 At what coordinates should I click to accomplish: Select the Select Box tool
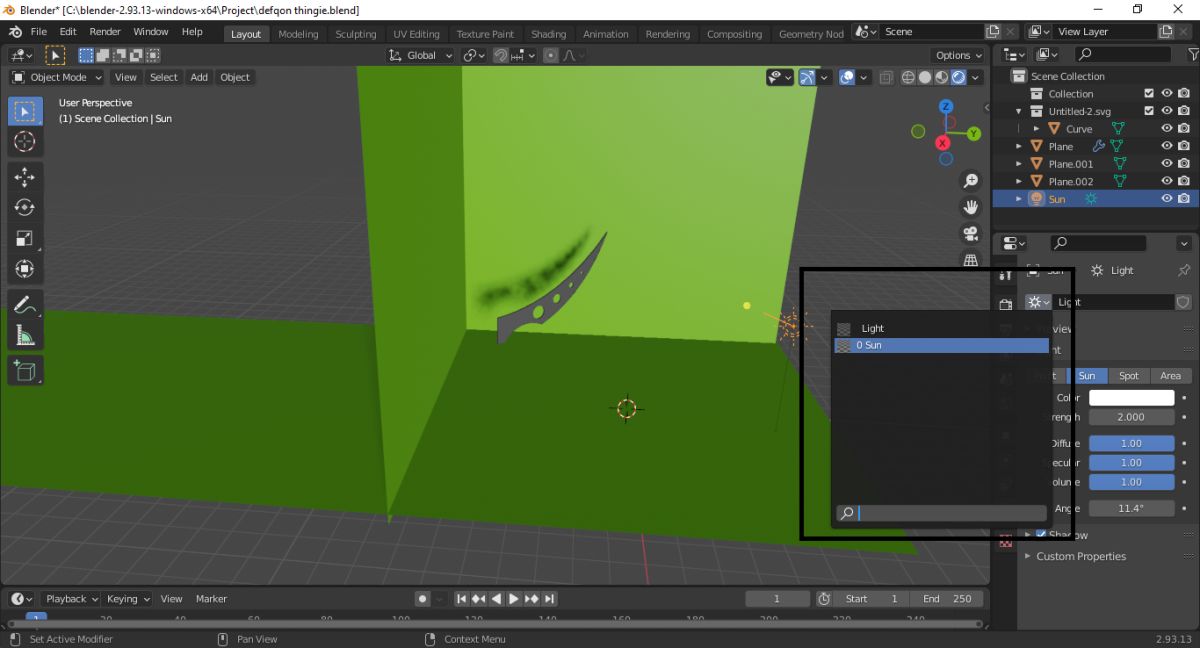(x=25, y=111)
